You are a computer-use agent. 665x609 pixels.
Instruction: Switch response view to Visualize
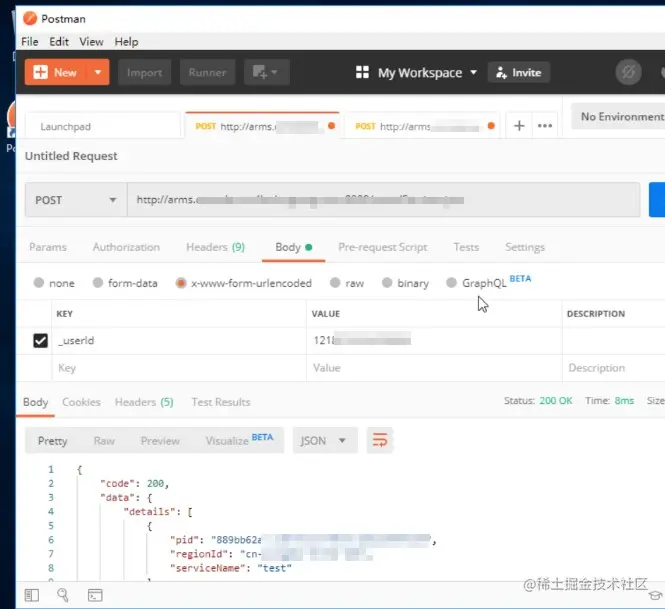[239, 440]
